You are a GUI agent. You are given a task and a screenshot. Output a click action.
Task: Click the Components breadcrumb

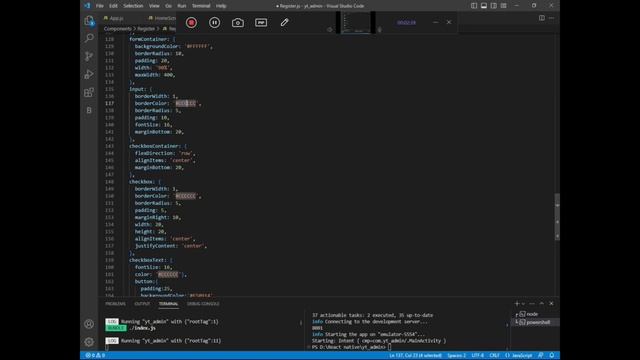pyautogui.click(x=118, y=29)
